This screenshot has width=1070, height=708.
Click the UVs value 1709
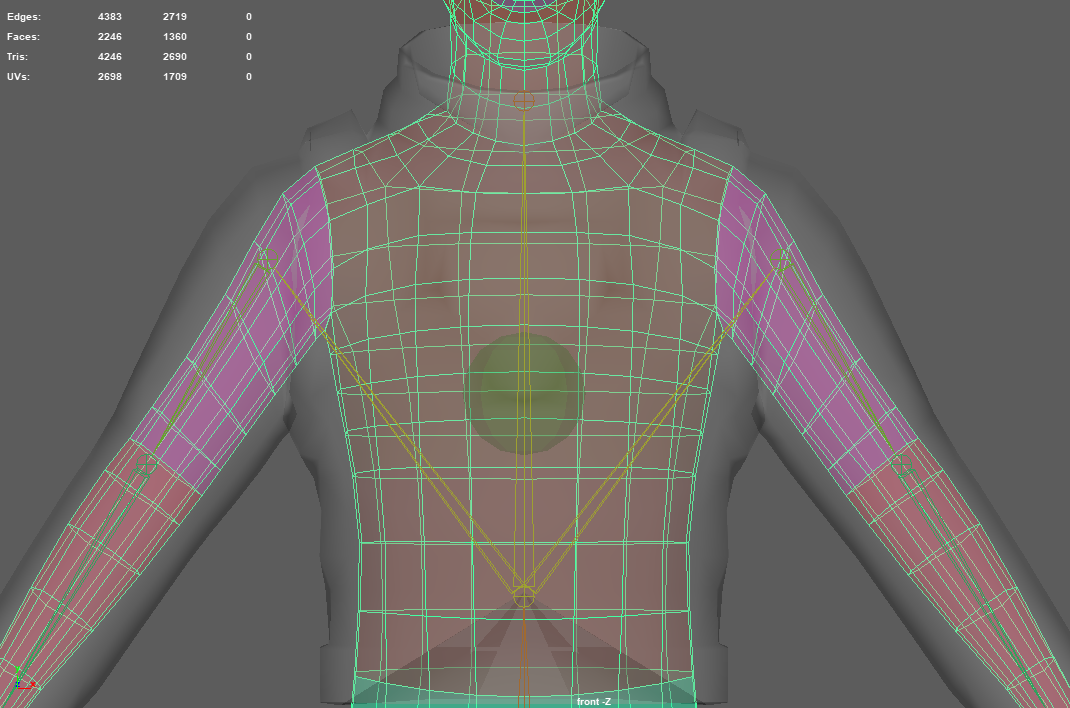(175, 76)
